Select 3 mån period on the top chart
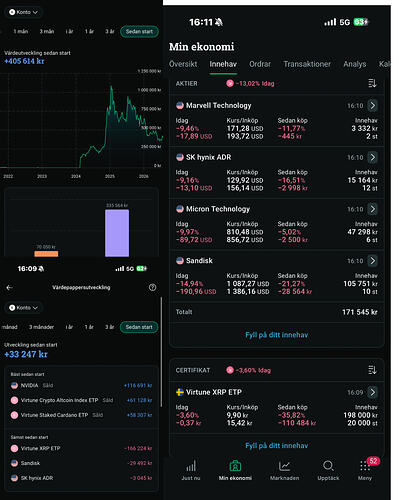 47,31
